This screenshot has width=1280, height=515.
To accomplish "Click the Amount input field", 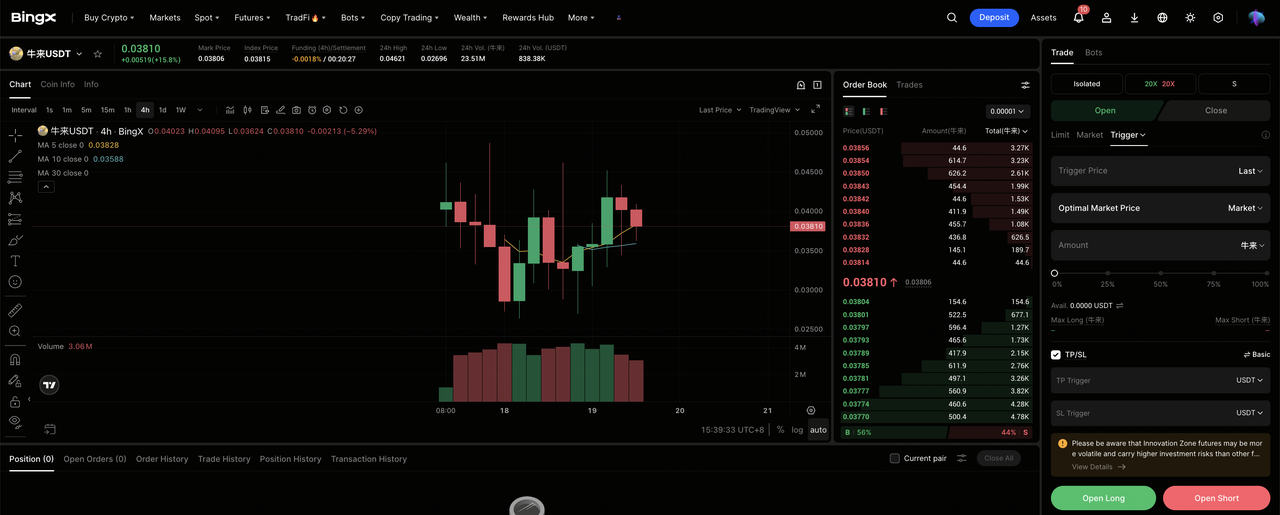I will (x=1160, y=245).
